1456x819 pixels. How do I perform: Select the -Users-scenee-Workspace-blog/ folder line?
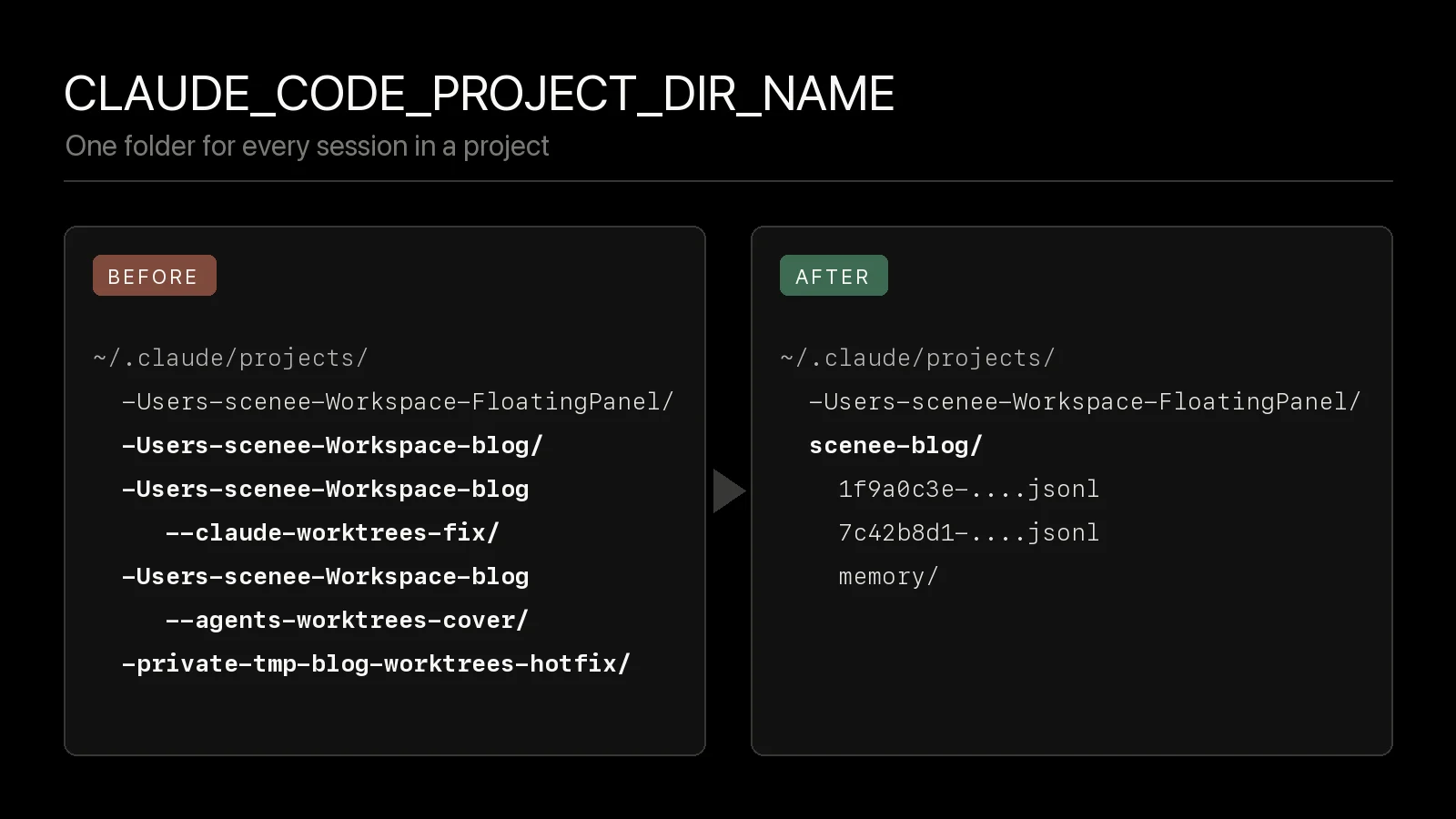point(332,445)
